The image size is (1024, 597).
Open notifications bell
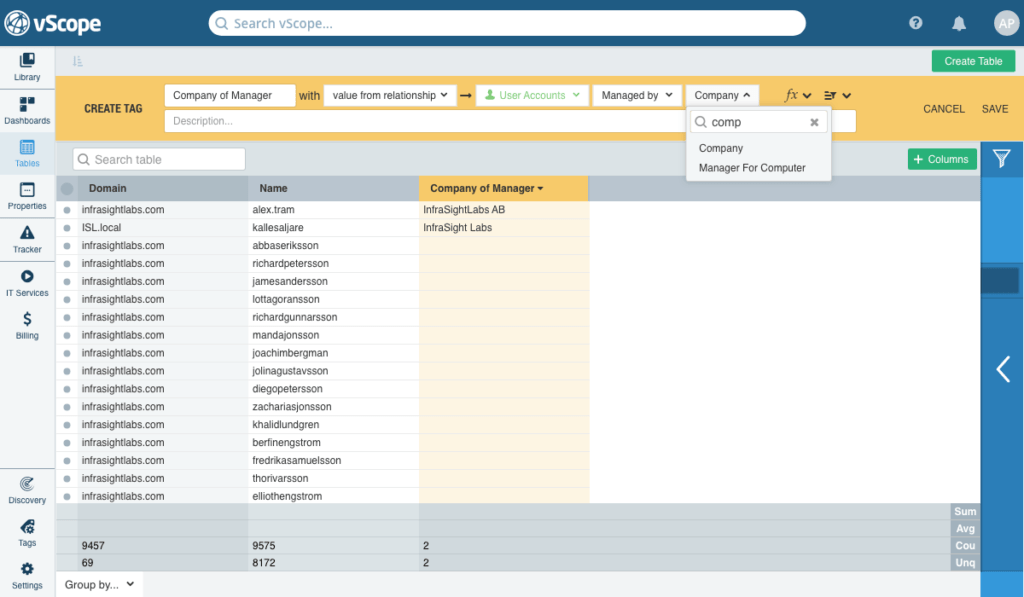pyautogui.click(x=959, y=24)
